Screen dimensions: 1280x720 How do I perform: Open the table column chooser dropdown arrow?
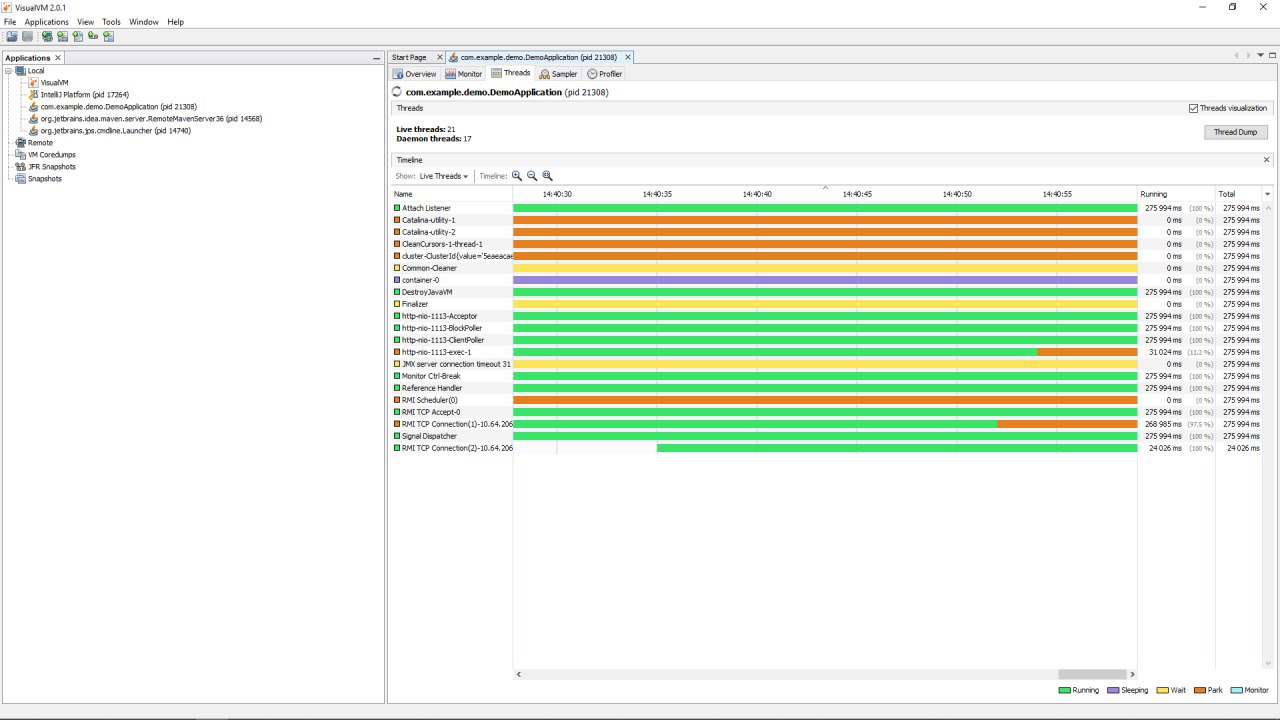tap(1268, 194)
